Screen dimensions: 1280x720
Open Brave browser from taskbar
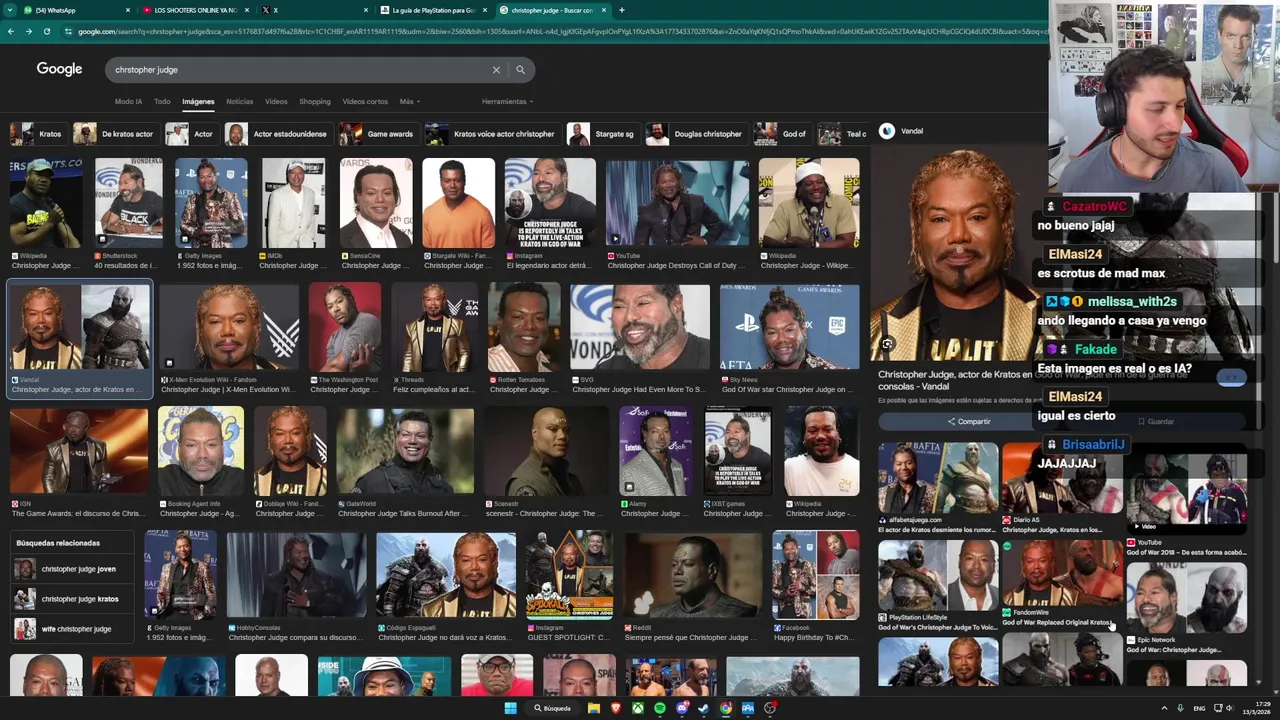pyautogui.click(x=616, y=708)
